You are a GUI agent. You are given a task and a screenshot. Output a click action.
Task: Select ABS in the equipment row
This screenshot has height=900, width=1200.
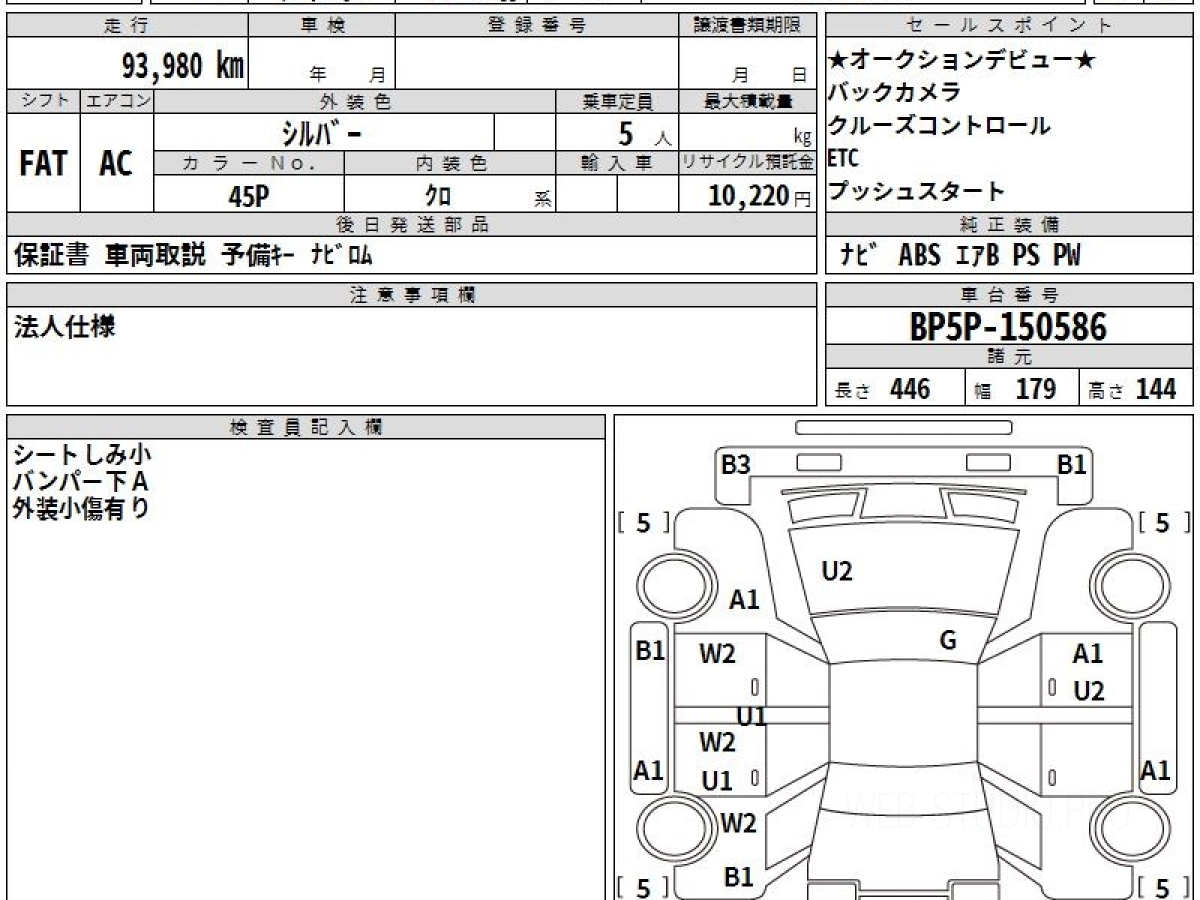tap(919, 256)
